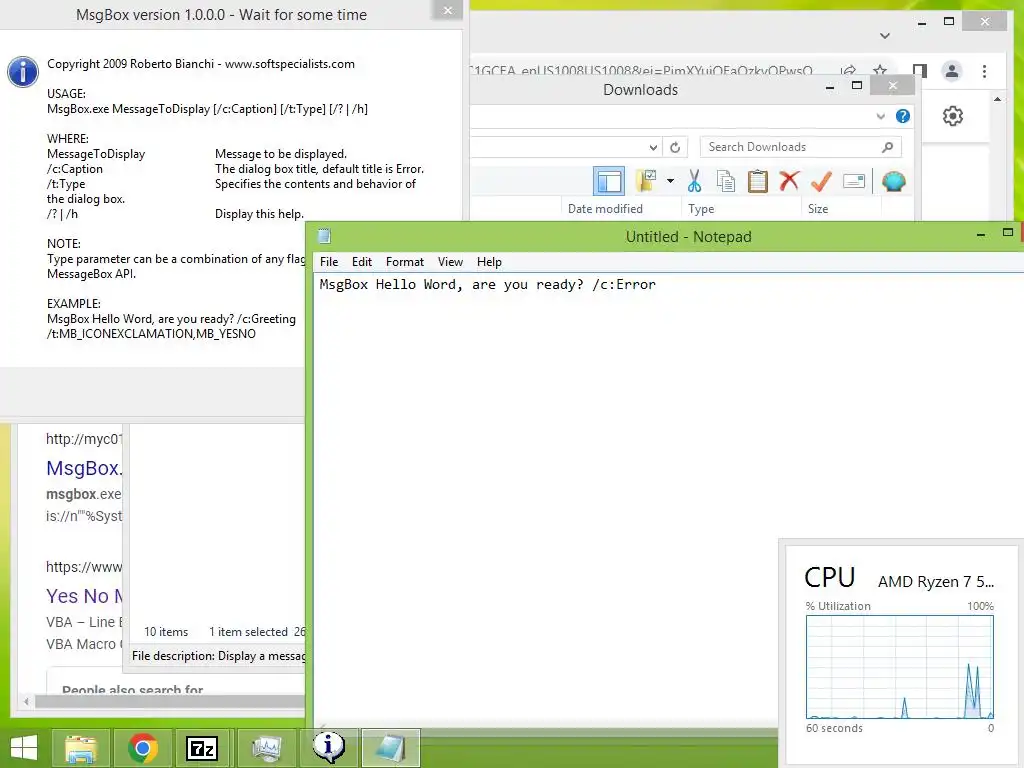Click the search magnifier icon in Downloads
This screenshot has height=768, width=1024.
tap(887, 147)
